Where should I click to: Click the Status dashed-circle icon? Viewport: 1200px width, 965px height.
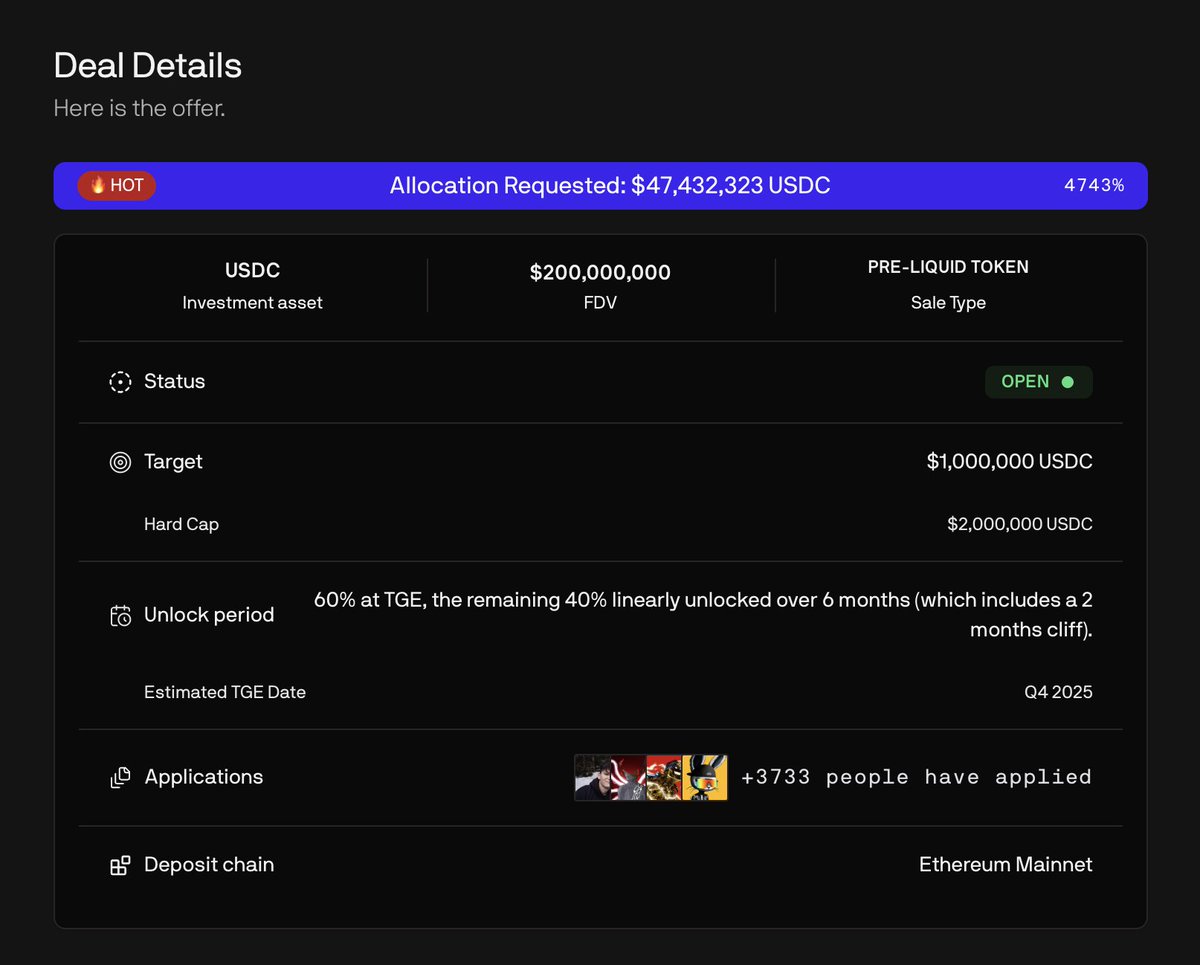pos(120,381)
